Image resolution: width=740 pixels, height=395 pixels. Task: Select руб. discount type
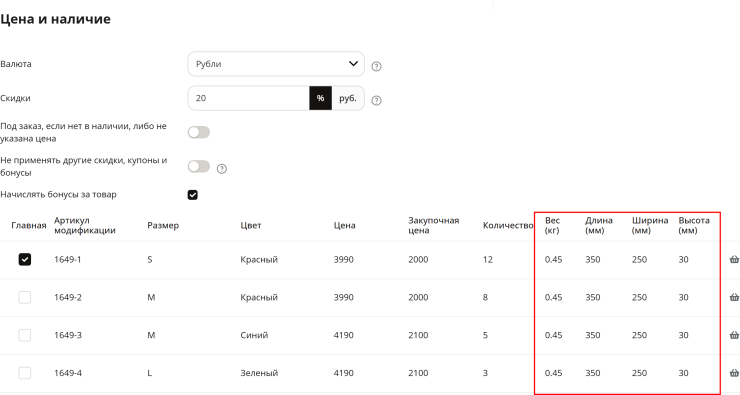[x=348, y=98]
